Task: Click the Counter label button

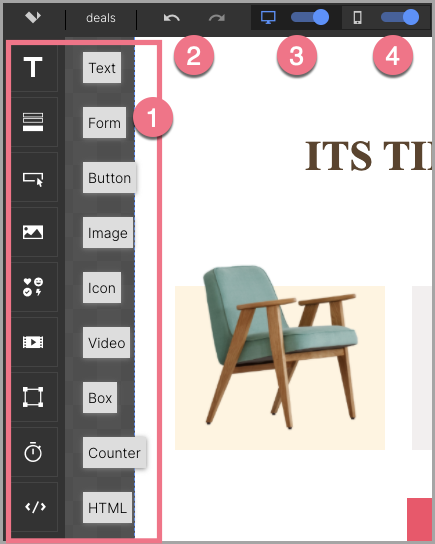Action: [114, 453]
